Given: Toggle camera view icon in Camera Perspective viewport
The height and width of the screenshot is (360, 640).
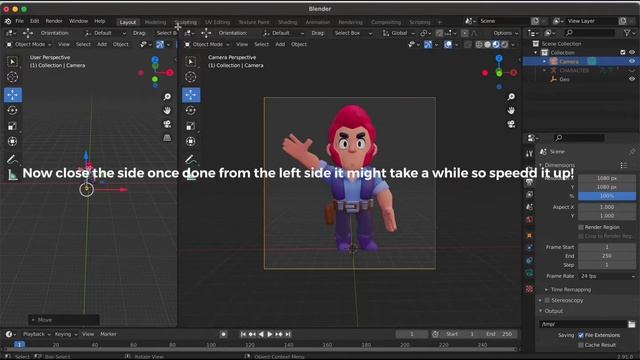Looking at the screenshot, I should point(511,124).
